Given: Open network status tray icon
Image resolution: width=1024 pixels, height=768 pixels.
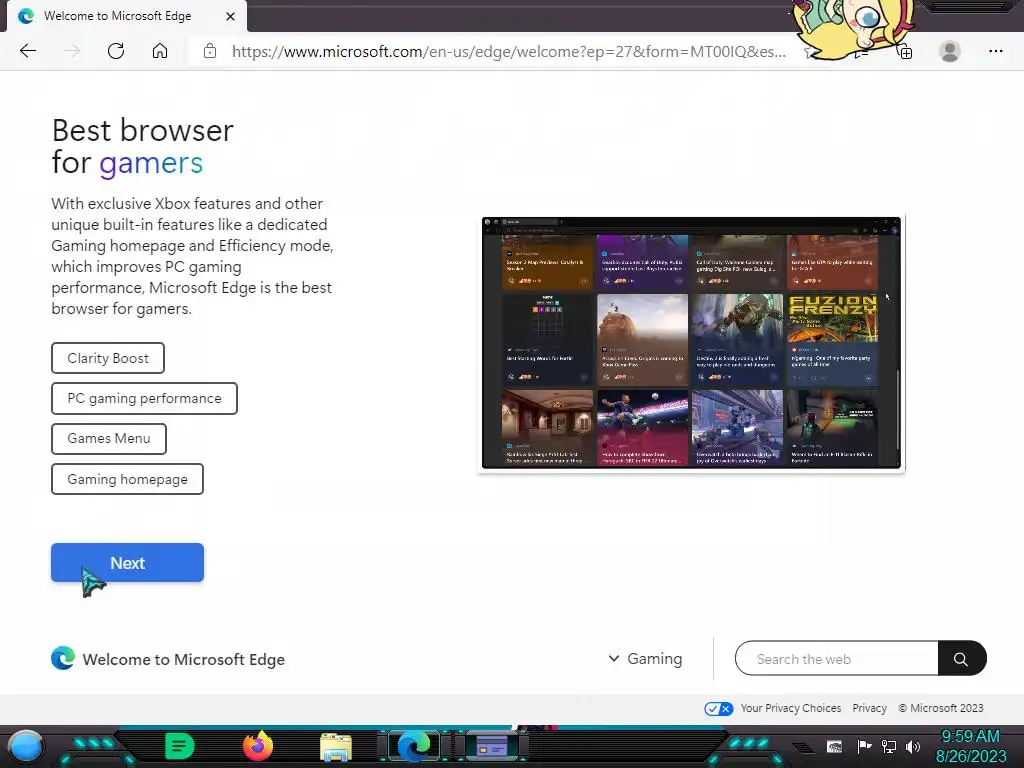Looking at the screenshot, I should point(889,747).
